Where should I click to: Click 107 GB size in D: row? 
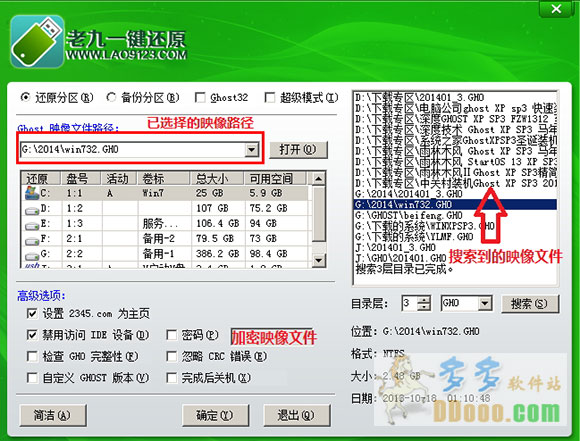[212, 208]
